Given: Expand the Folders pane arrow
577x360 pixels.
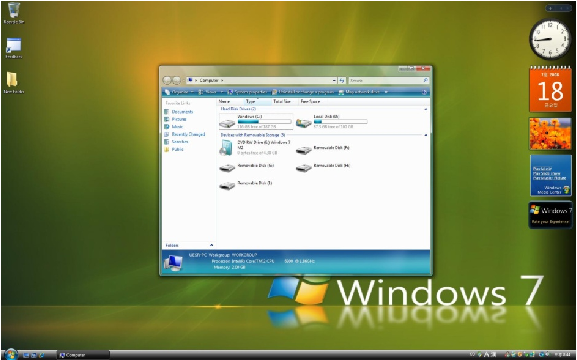Looking at the screenshot, I should 212,245.
